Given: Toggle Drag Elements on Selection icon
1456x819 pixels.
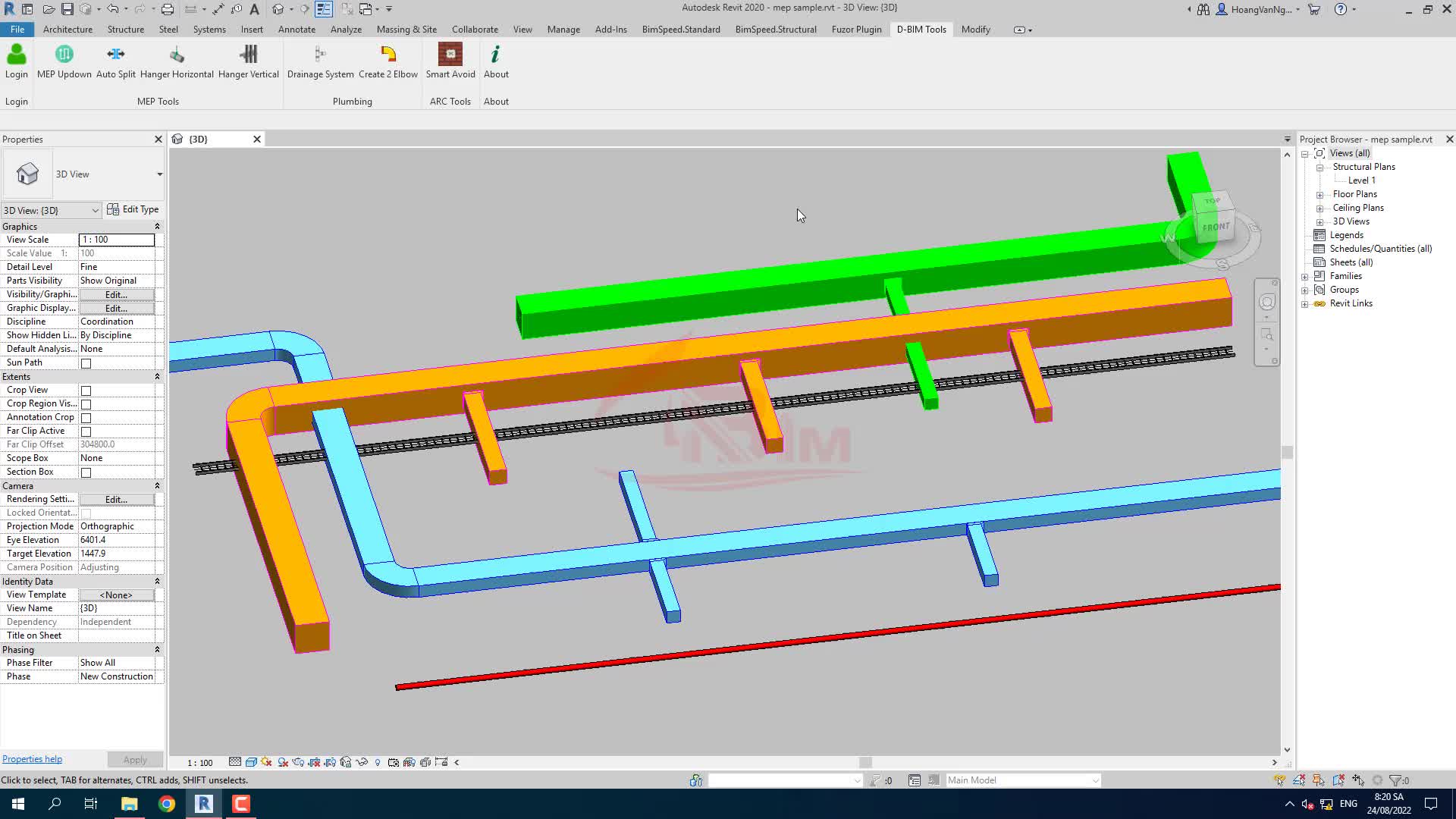Looking at the screenshot, I should point(1358,780).
